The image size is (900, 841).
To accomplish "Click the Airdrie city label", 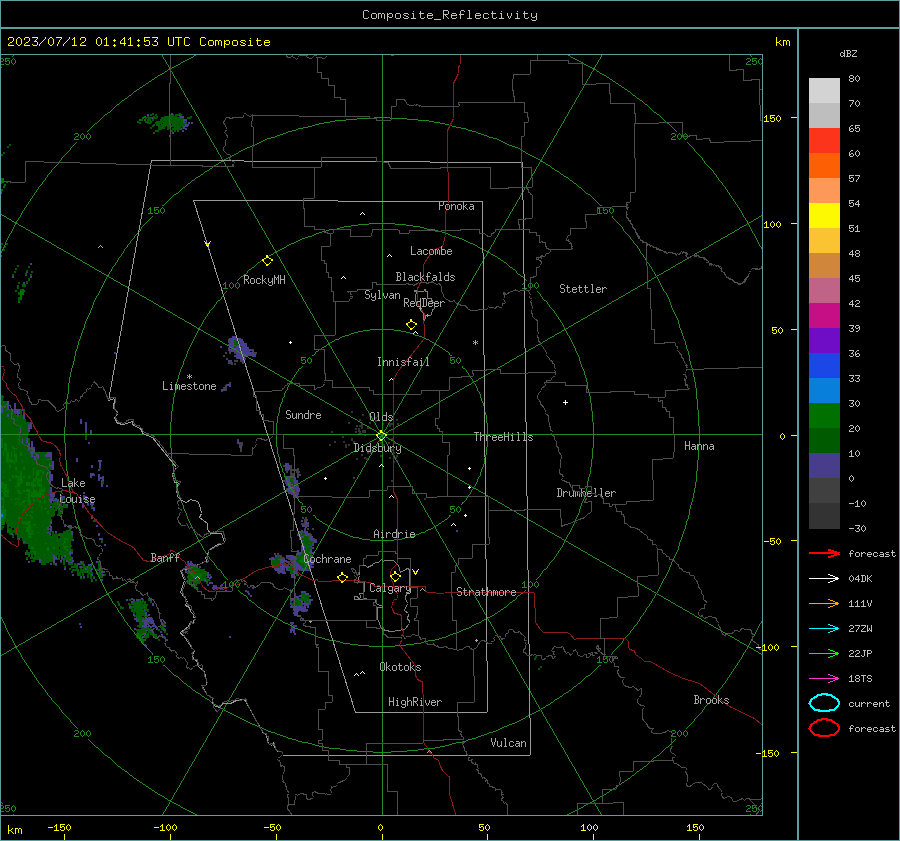I will click(x=394, y=534).
